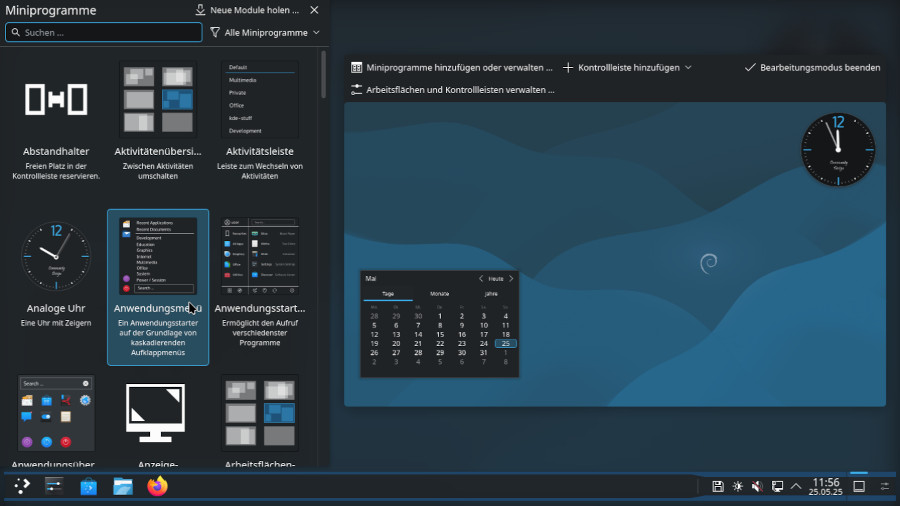Launch Discover software store from taskbar
This screenshot has width=900, height=506.
coord(88,486)
